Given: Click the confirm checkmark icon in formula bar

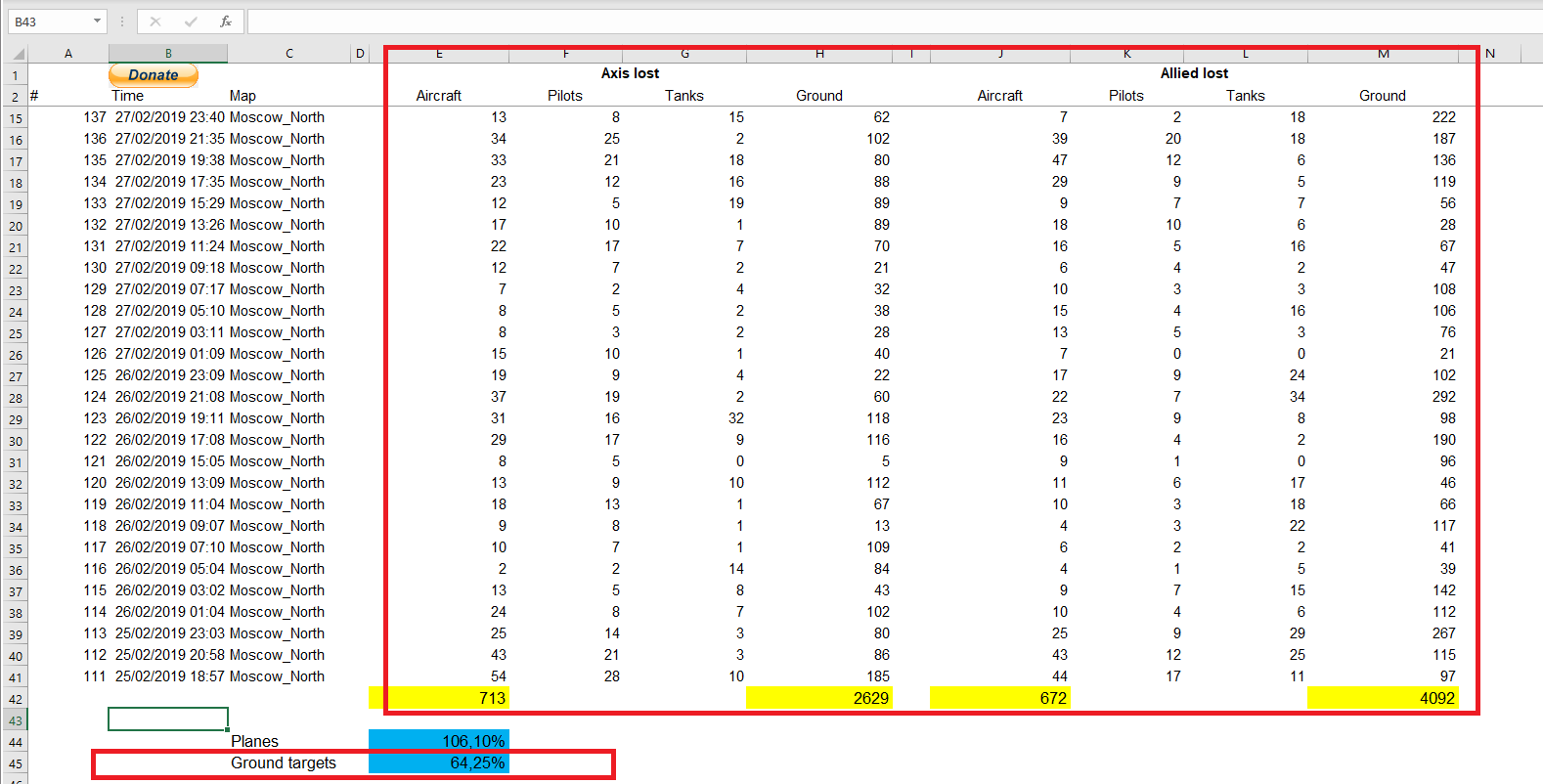Looking at the screenshot, I should coord(191,22).
